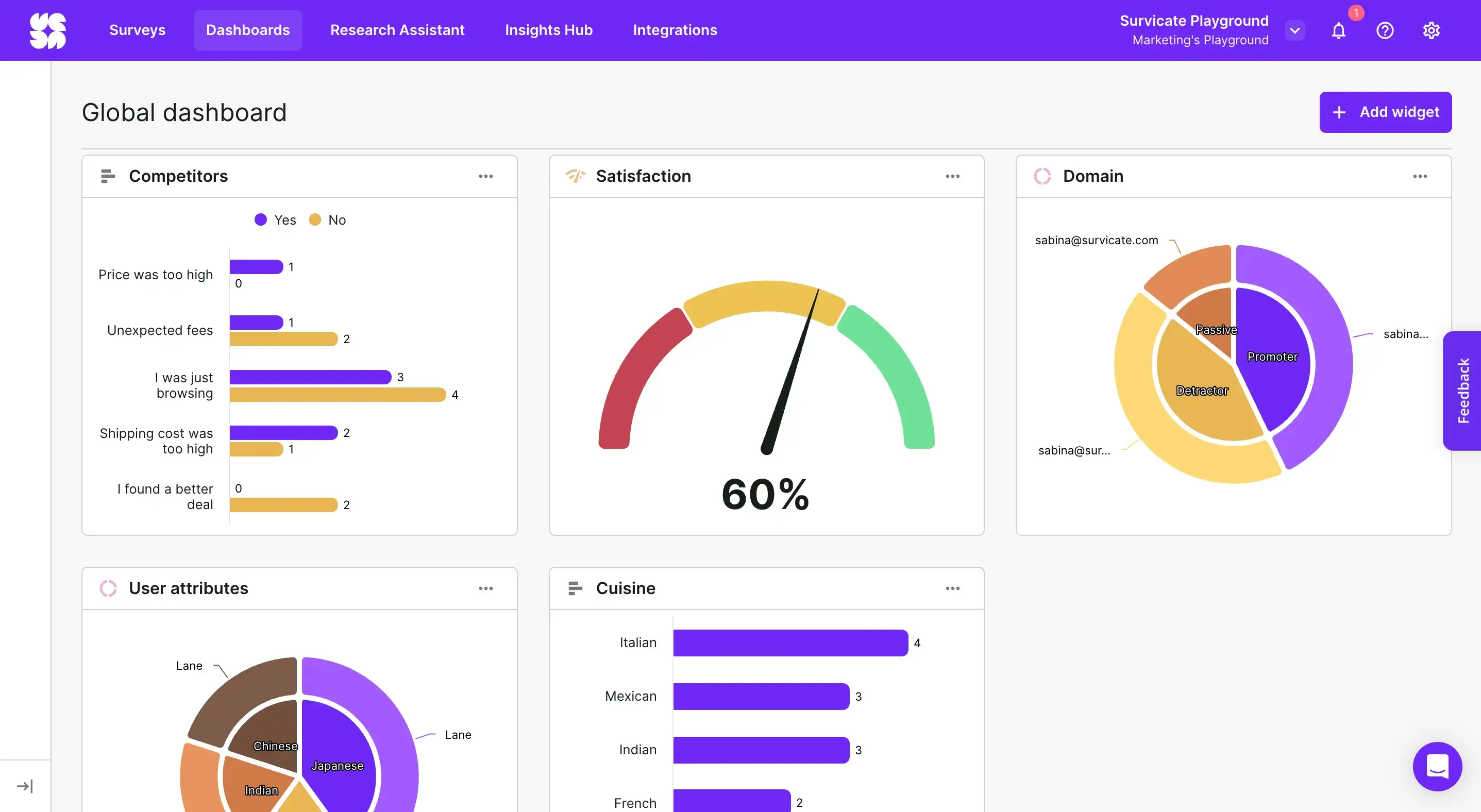Expand the sidebar with the arrow icon
Image resolution: width=1481 pixels, height=812 pixels.
(x=25, y=786)
